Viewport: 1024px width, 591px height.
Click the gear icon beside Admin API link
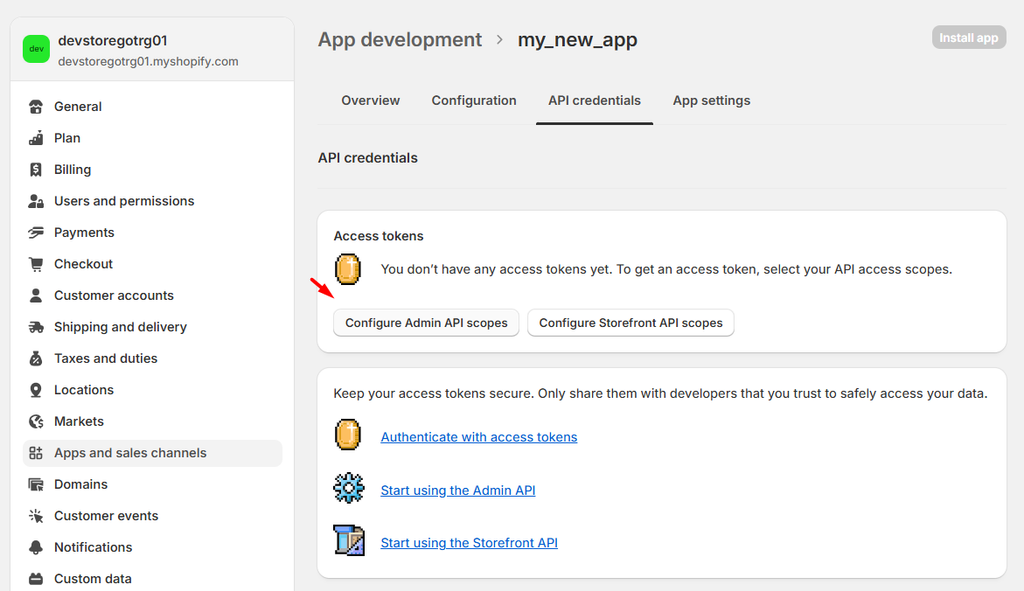pyautogui.click(x=348, y=489)
